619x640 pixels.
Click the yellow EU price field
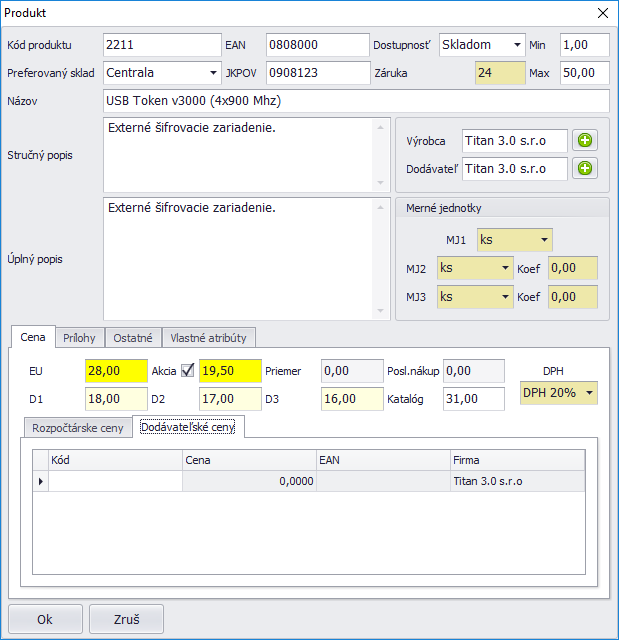click(115, 371)
